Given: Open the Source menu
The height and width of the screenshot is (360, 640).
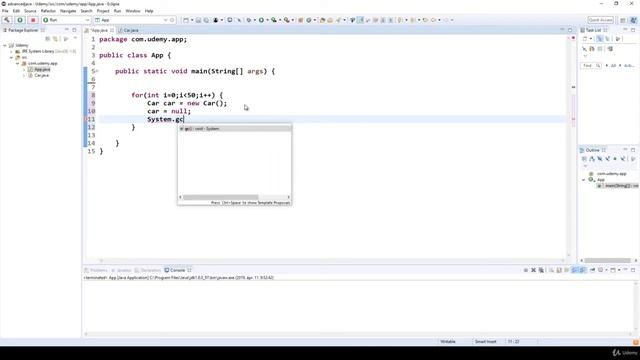Looking at the screenshot, I should [x=30, y=11].
